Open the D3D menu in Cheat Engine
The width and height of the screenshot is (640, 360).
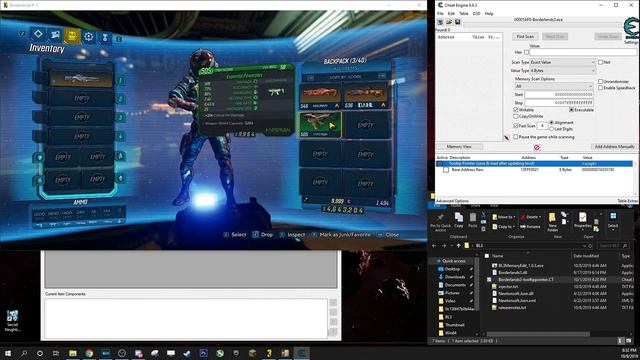[x=476, y=13]
